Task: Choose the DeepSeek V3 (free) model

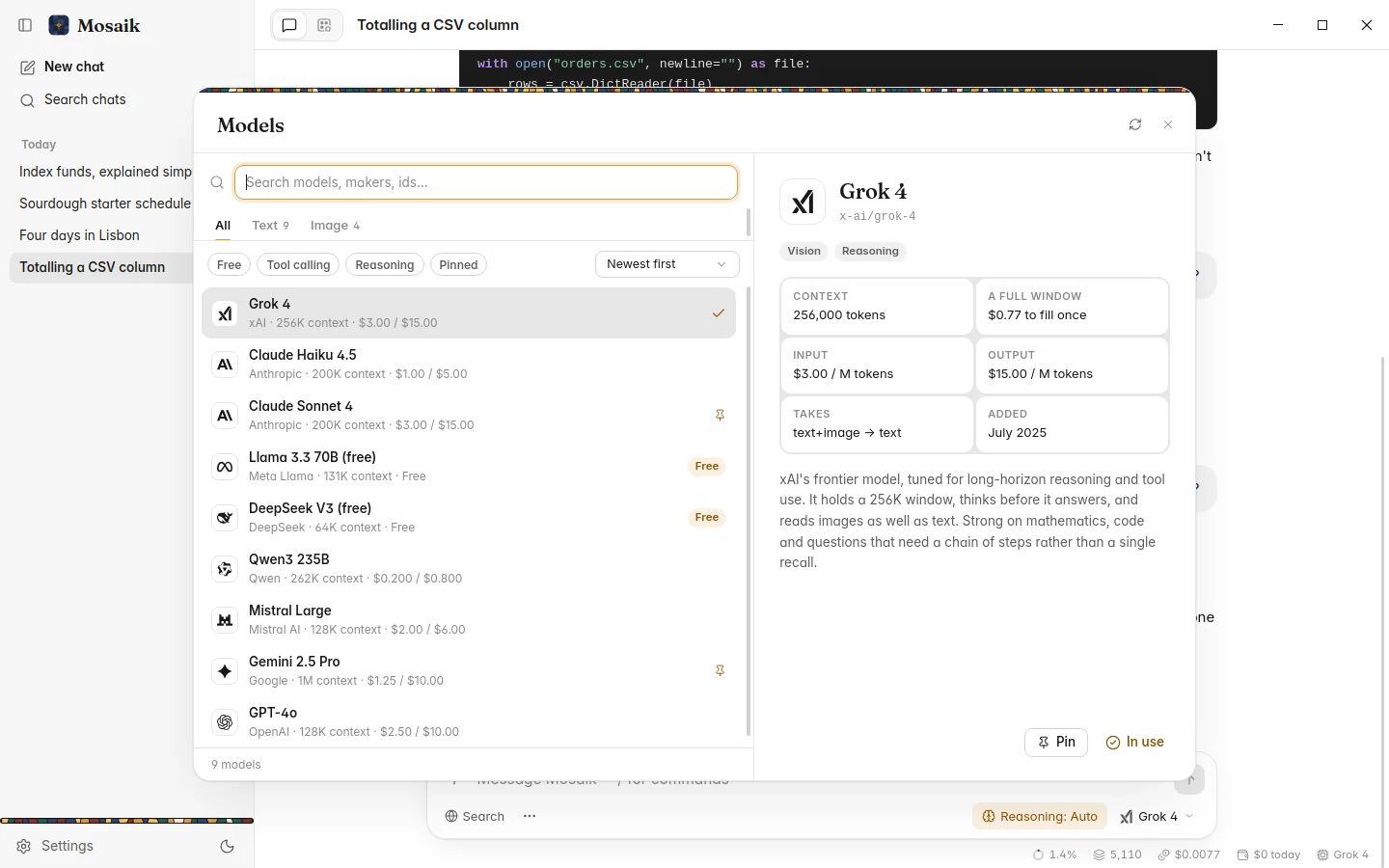Action: tap(469, 517)
